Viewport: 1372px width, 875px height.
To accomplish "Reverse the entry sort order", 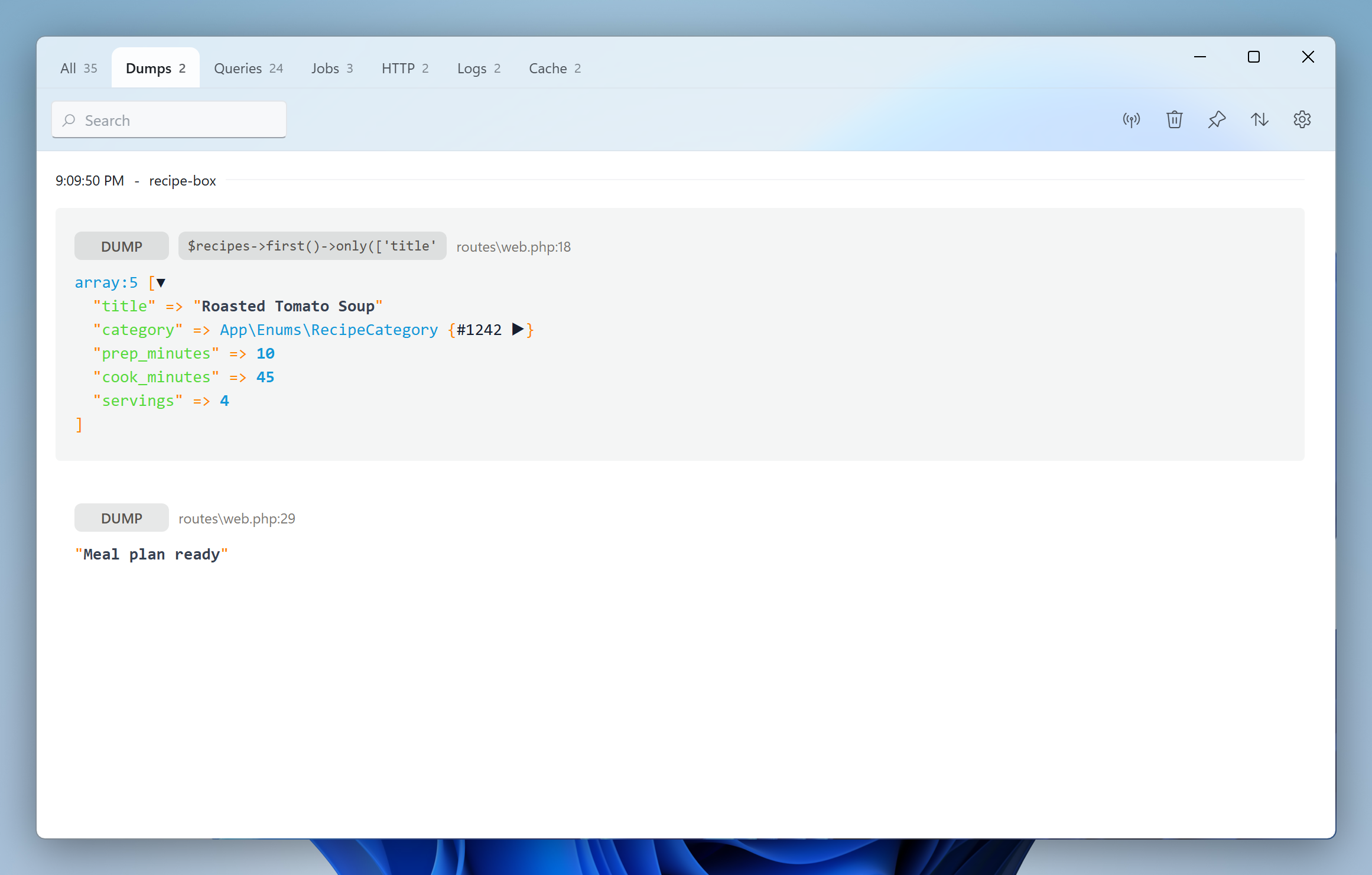I will [1259, 120].
